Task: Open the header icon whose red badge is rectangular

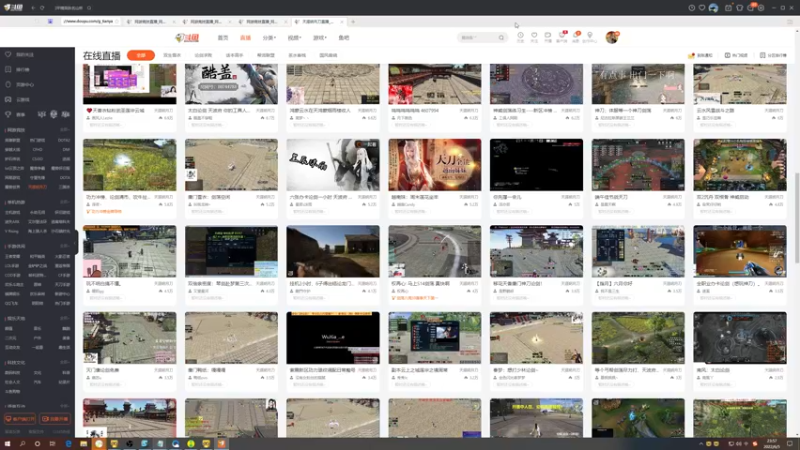Action: click(562, 35)
